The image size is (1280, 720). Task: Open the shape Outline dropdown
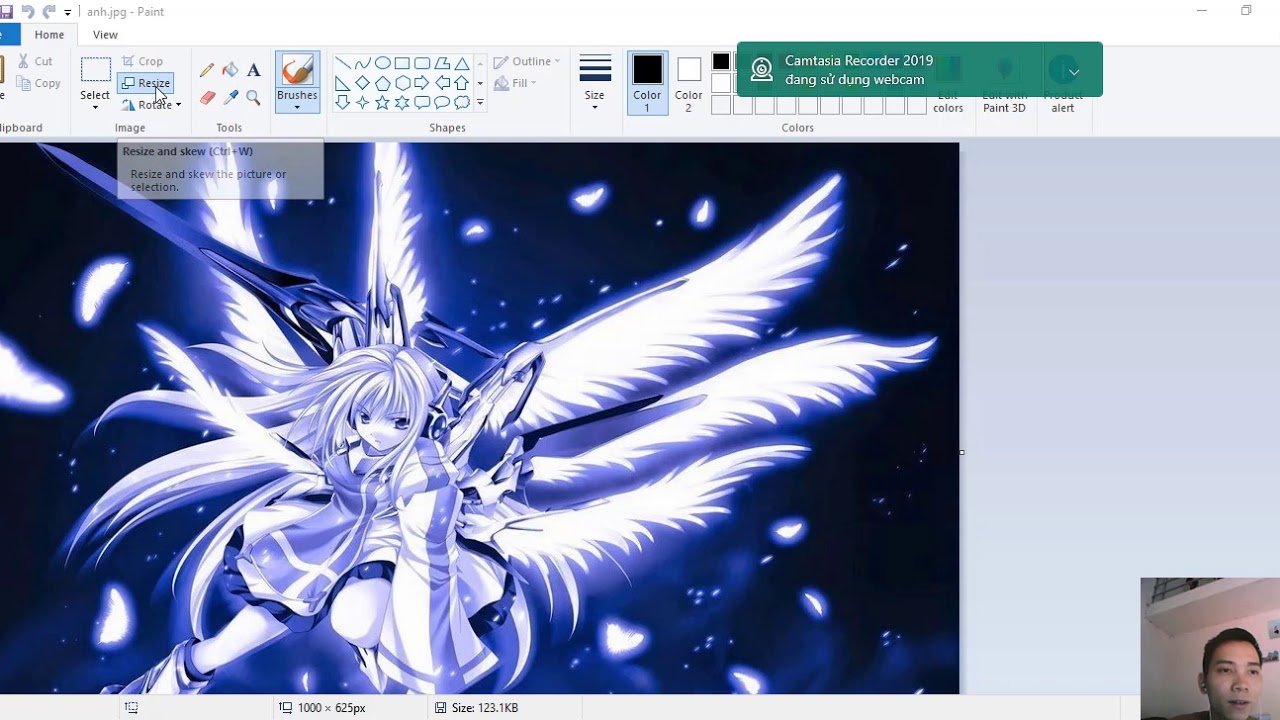pos(527,61)
